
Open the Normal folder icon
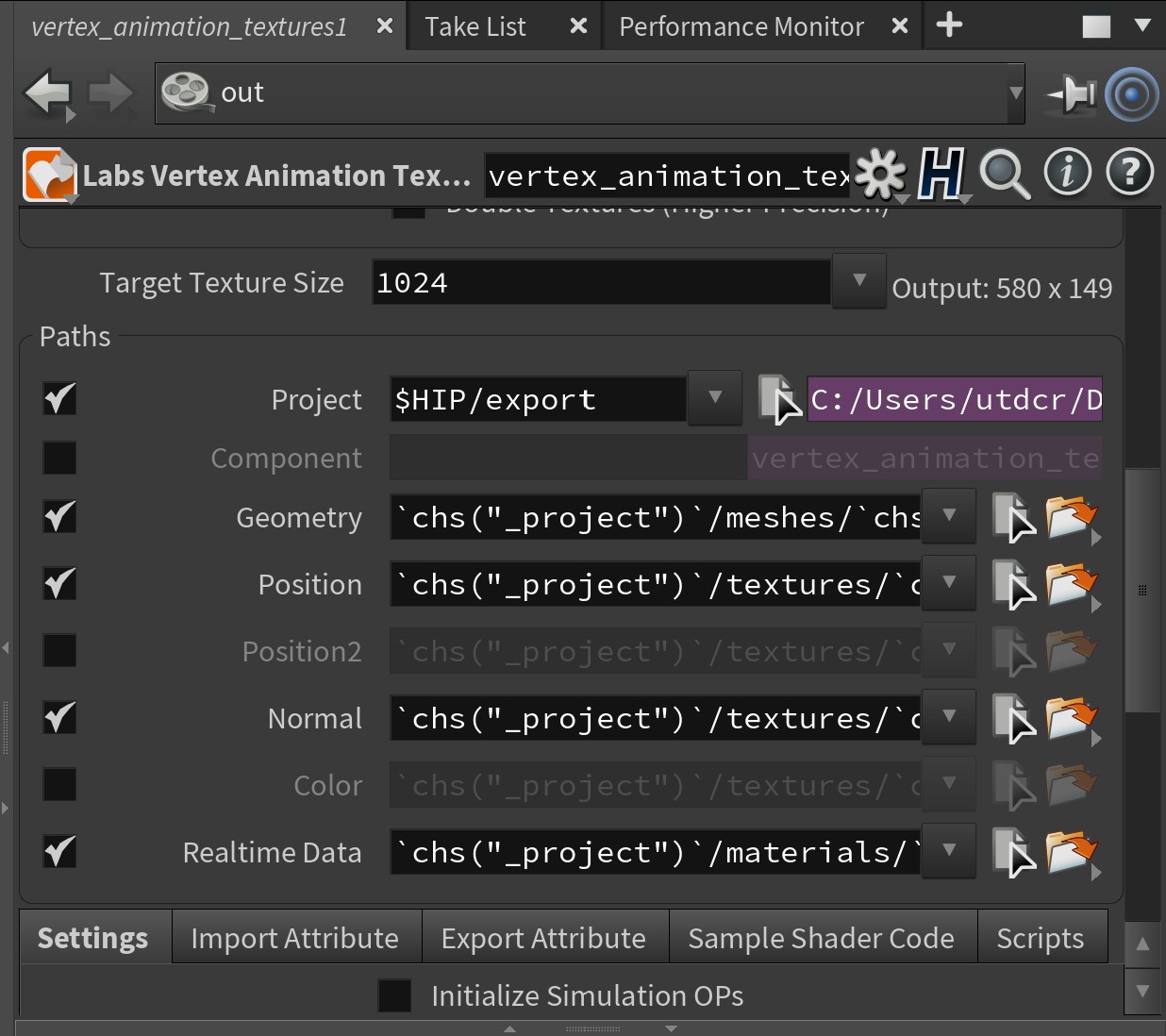point(1072,719)
